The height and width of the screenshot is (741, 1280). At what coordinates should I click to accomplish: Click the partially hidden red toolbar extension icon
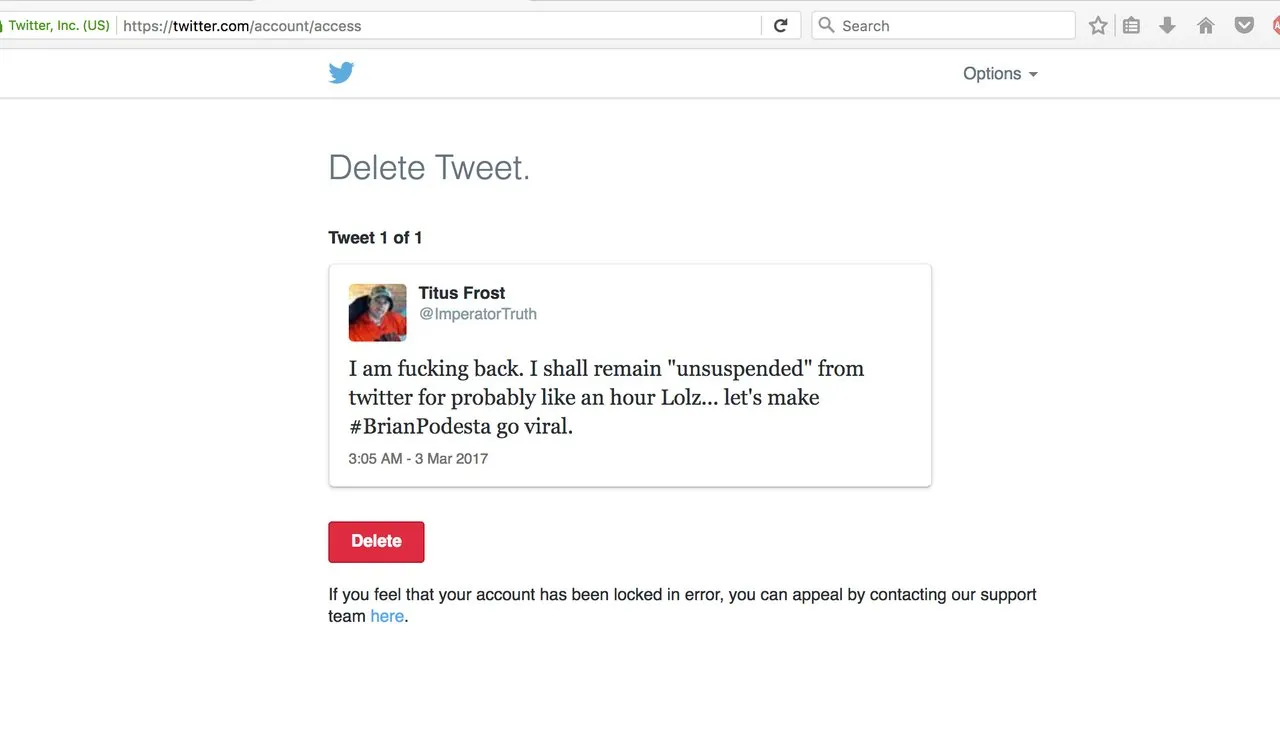[1275, 26]
